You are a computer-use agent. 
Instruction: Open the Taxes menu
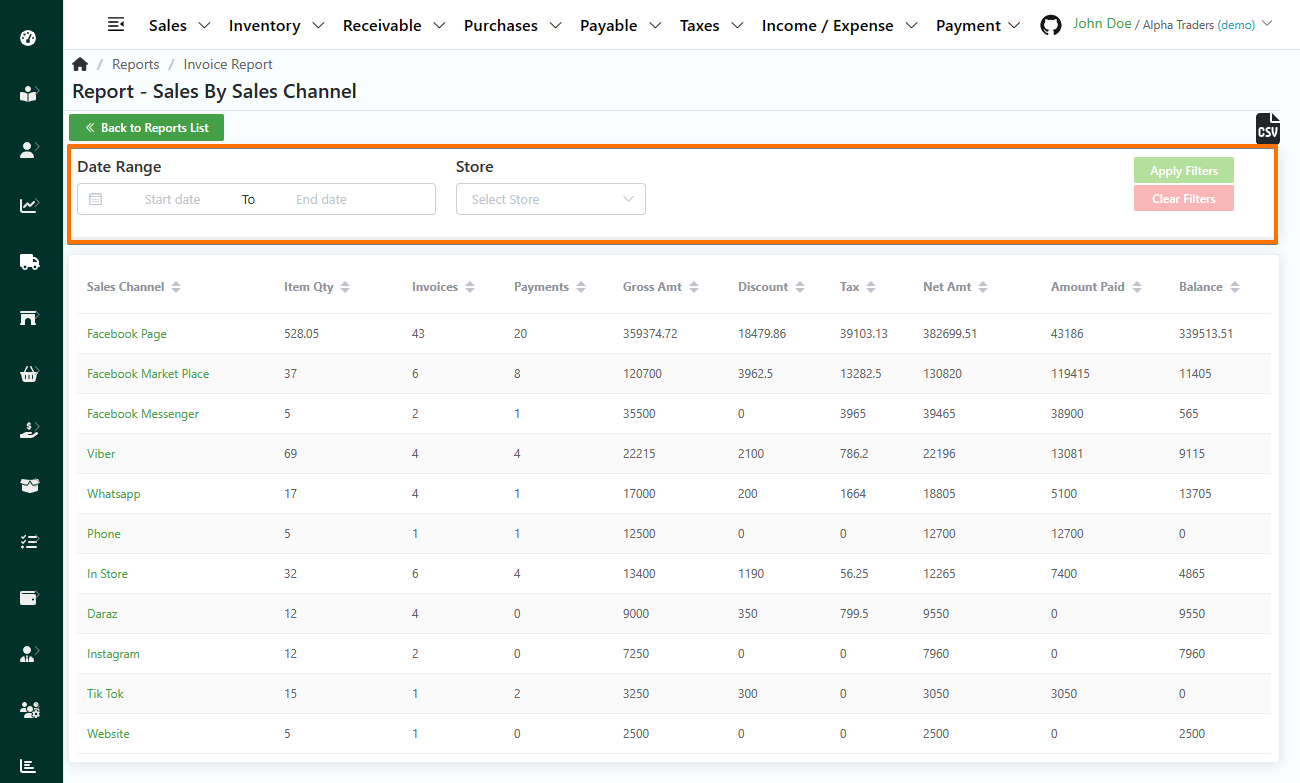[712, 25]
